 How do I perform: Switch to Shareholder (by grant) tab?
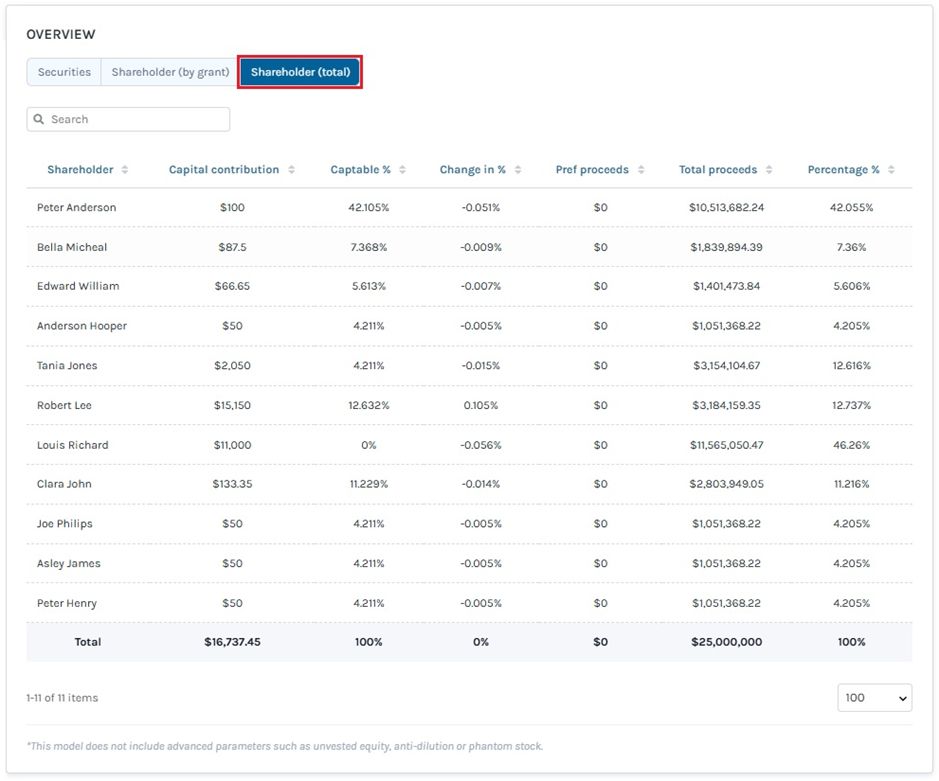coord(170,72)
